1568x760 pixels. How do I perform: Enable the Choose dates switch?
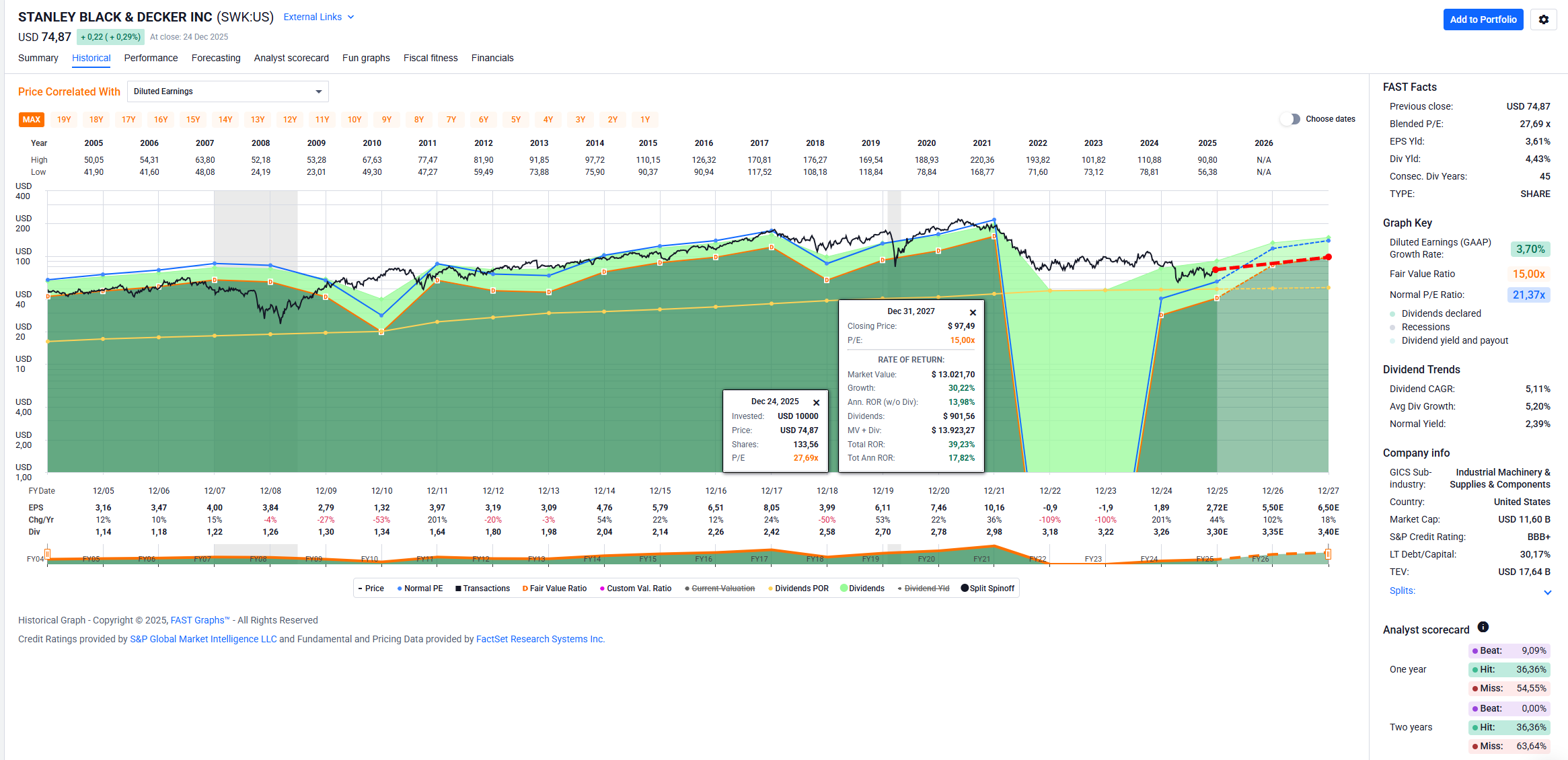(x=1290, y=119)
